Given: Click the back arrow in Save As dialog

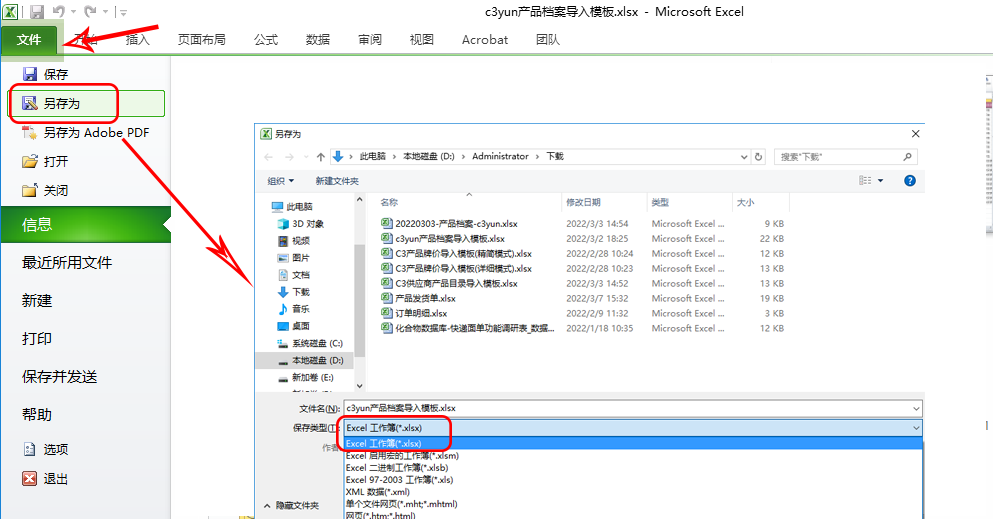Looking at the screenshot, I should click(269, 157).
